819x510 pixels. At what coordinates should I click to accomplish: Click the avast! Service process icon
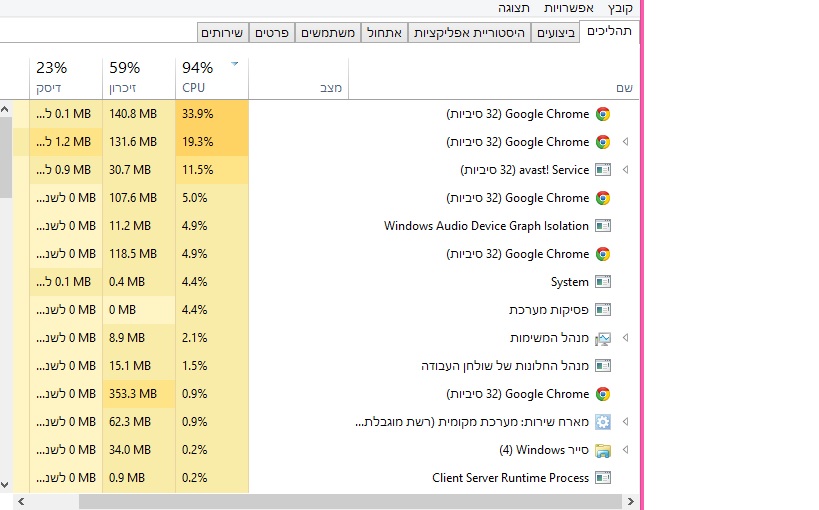(x=602, y=170)
